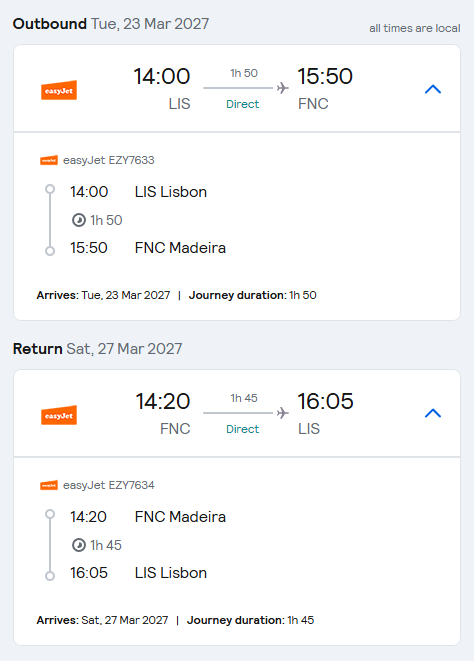Screen dimensions: 474x661
Task: Click the clock icon next to 1h 50
Action: (79, 220)
